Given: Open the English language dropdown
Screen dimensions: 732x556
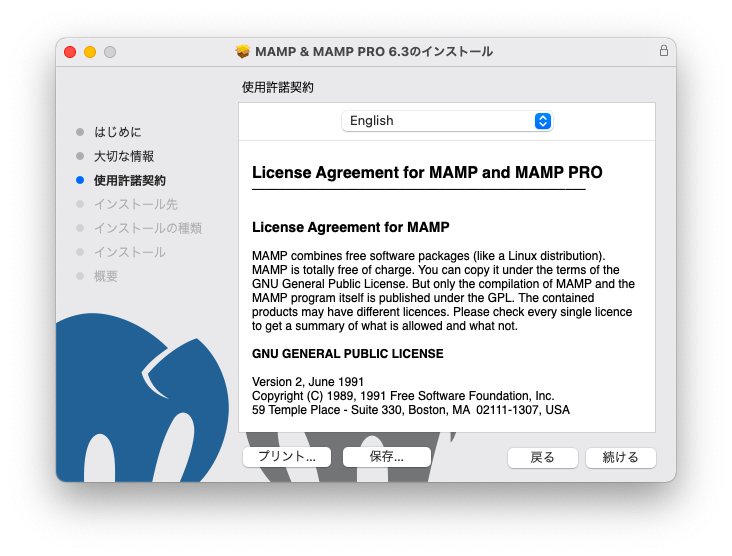Looking at the screenshot, I should 447,121.
